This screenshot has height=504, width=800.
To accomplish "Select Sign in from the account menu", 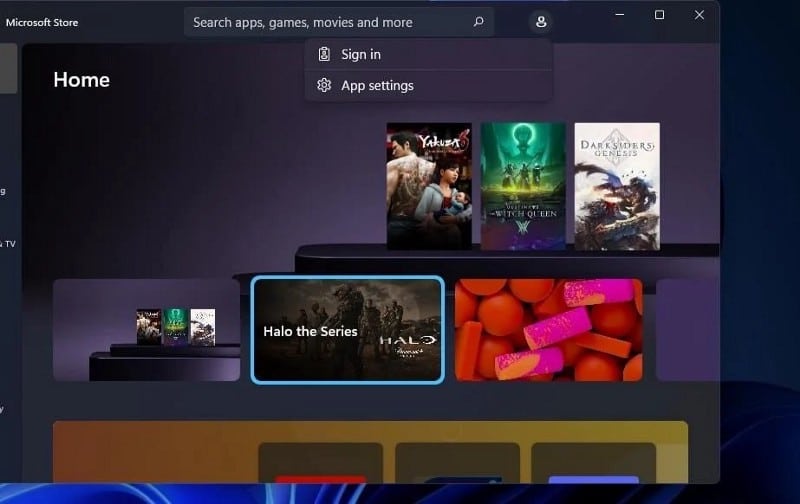I will 429,55.
